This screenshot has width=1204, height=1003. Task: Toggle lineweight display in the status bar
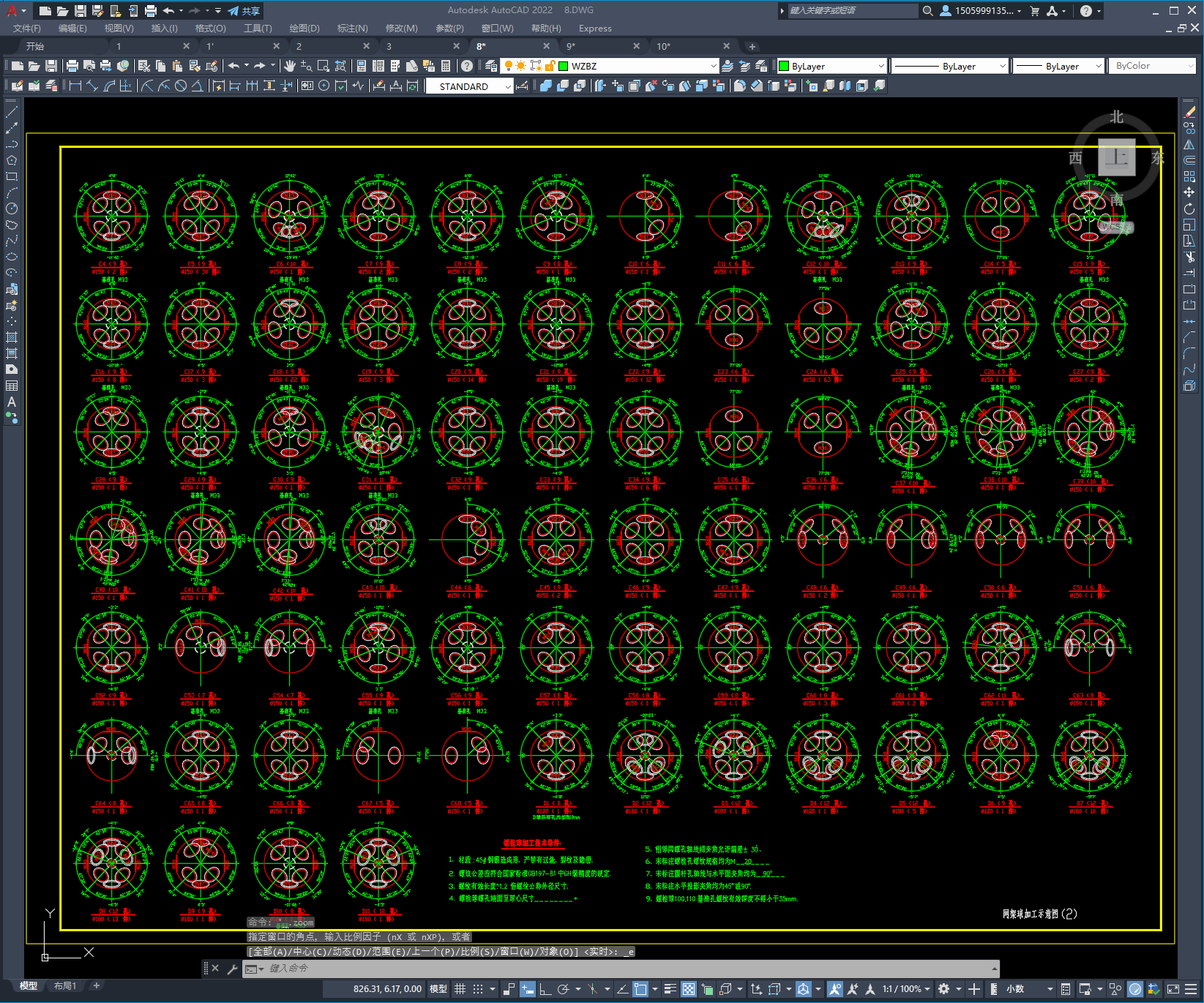[x=670, y=989]
